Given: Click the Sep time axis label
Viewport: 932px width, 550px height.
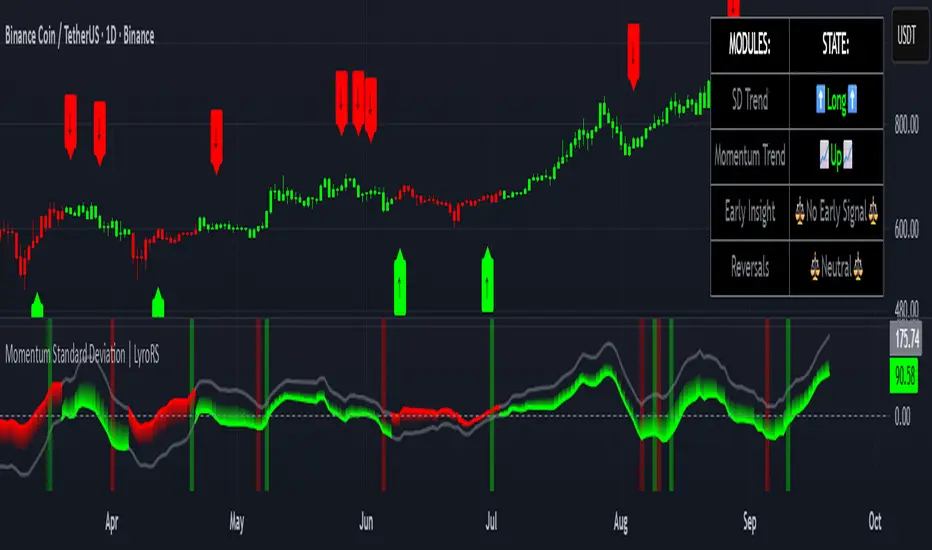Looking at the screenshot, I should coord(750,522).
